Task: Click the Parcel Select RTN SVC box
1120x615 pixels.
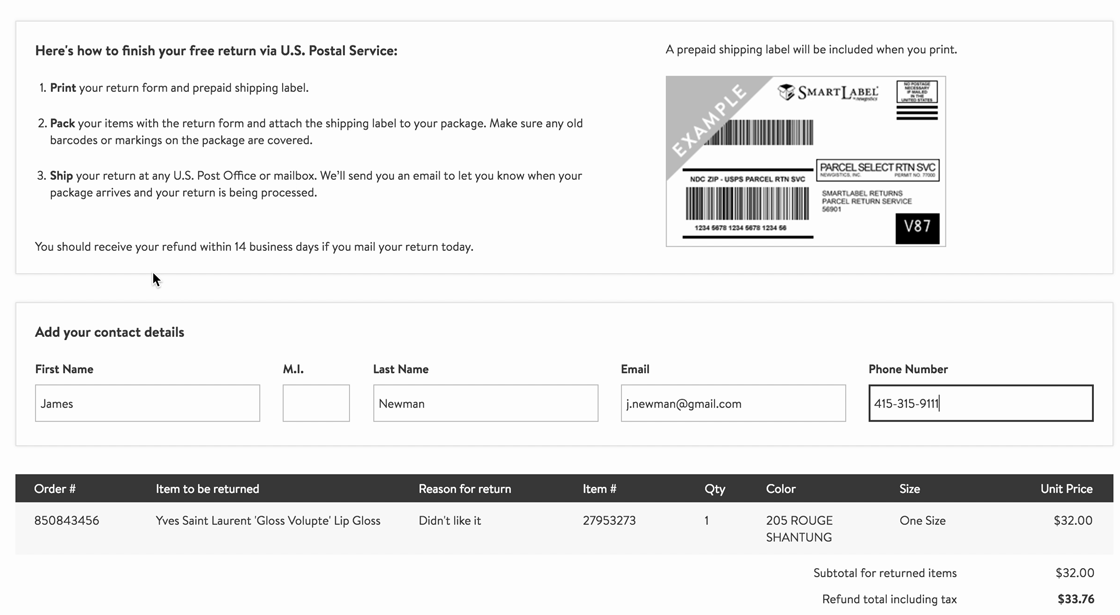Action: click(878, 169)
